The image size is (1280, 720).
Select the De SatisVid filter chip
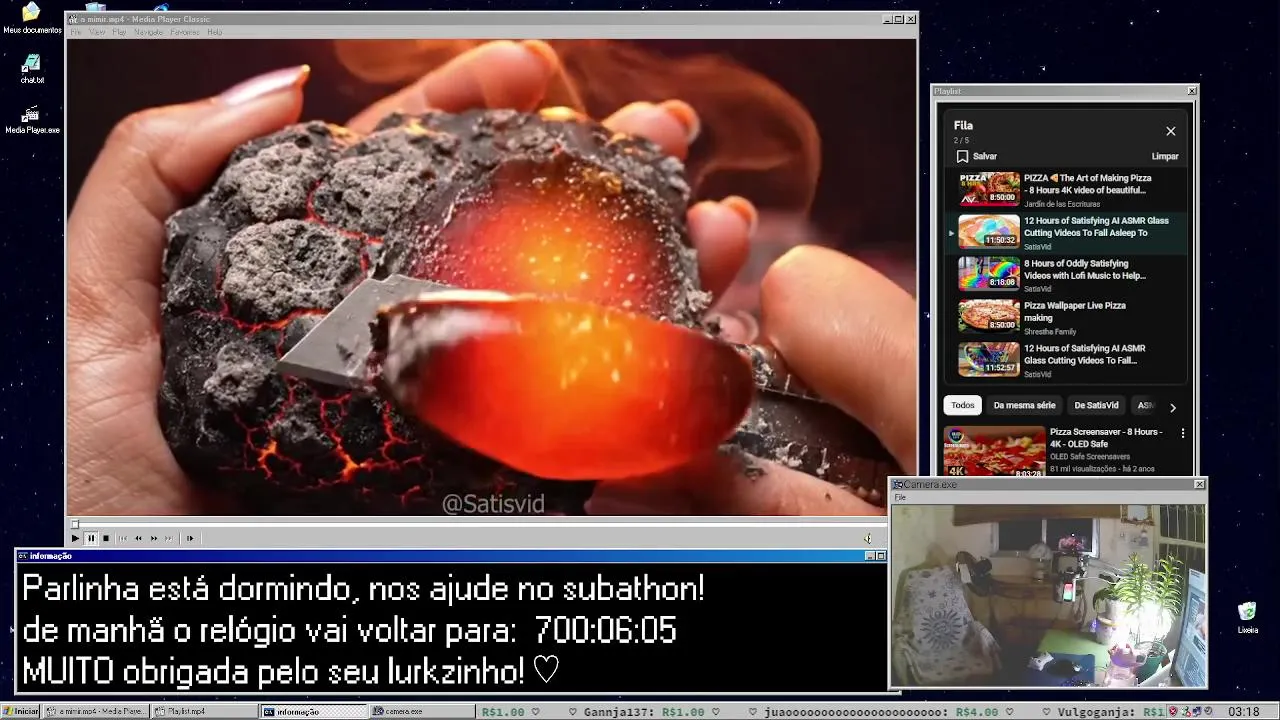1096,405
